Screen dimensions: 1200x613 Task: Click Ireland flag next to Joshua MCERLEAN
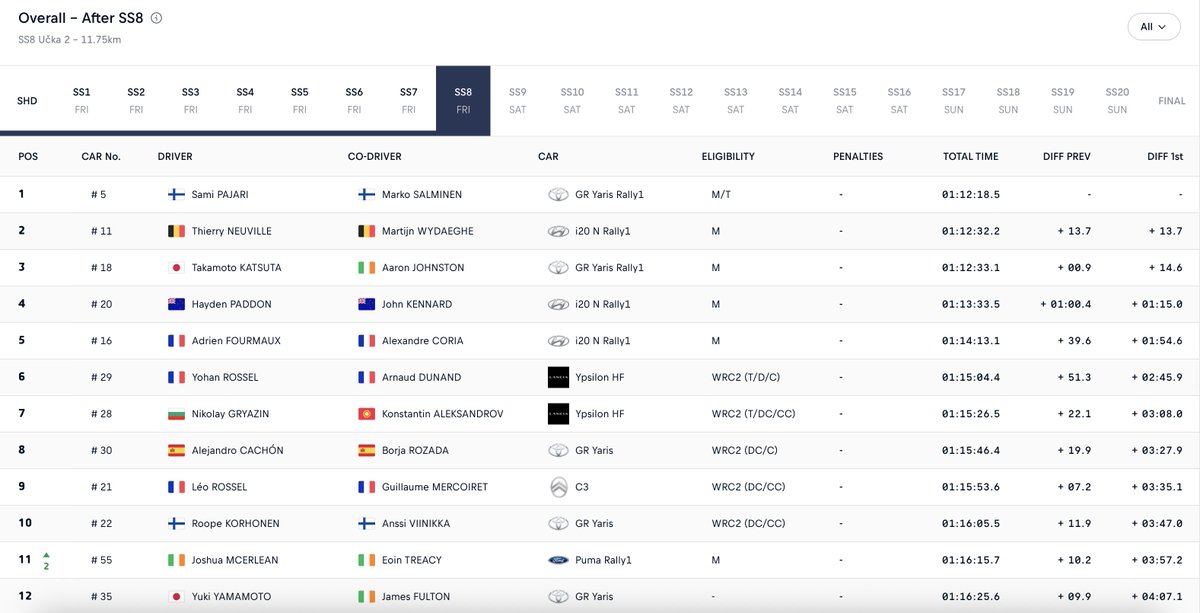[x=177, y=560]
